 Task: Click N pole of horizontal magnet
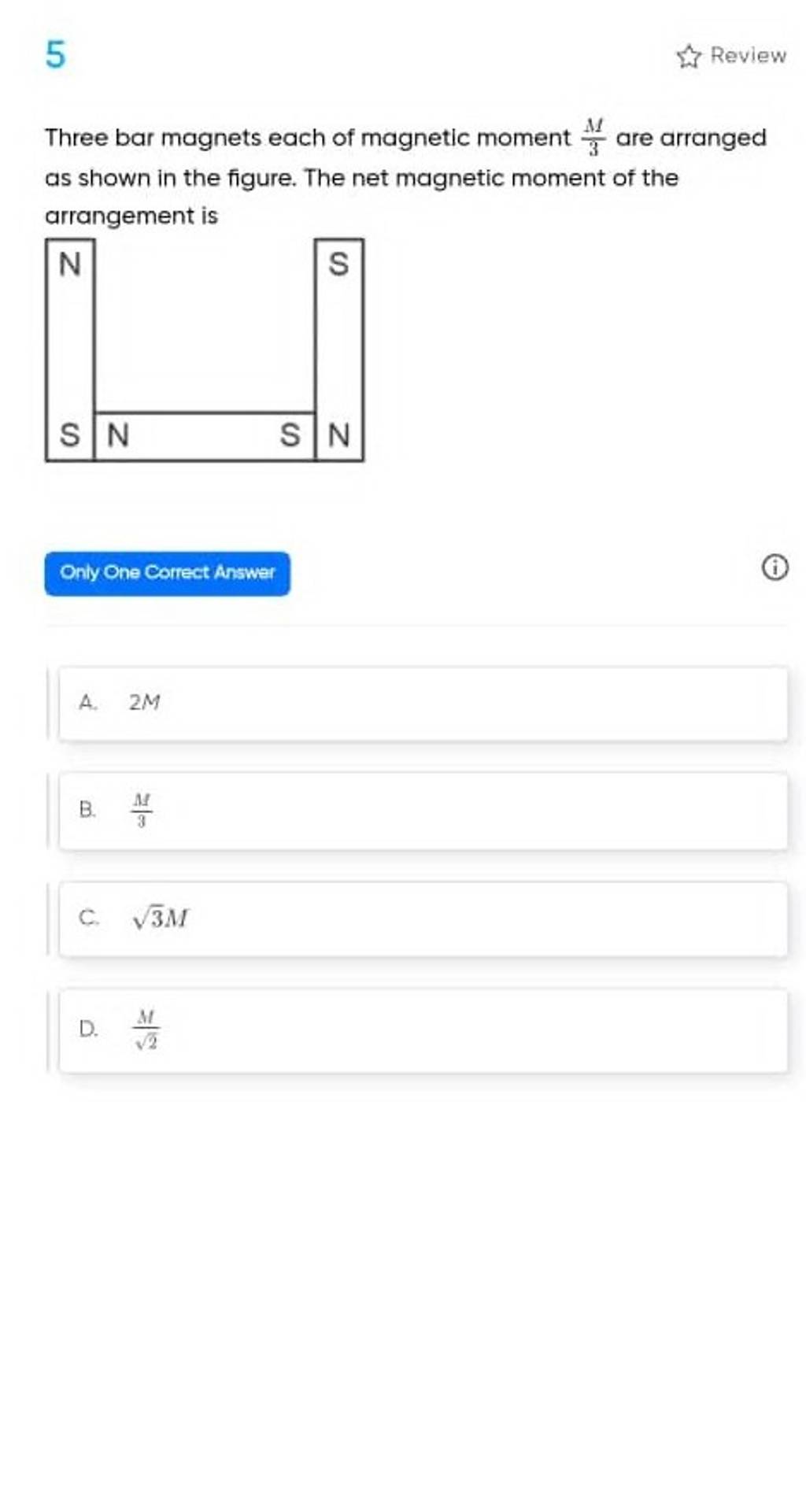[x=117, y=434]
